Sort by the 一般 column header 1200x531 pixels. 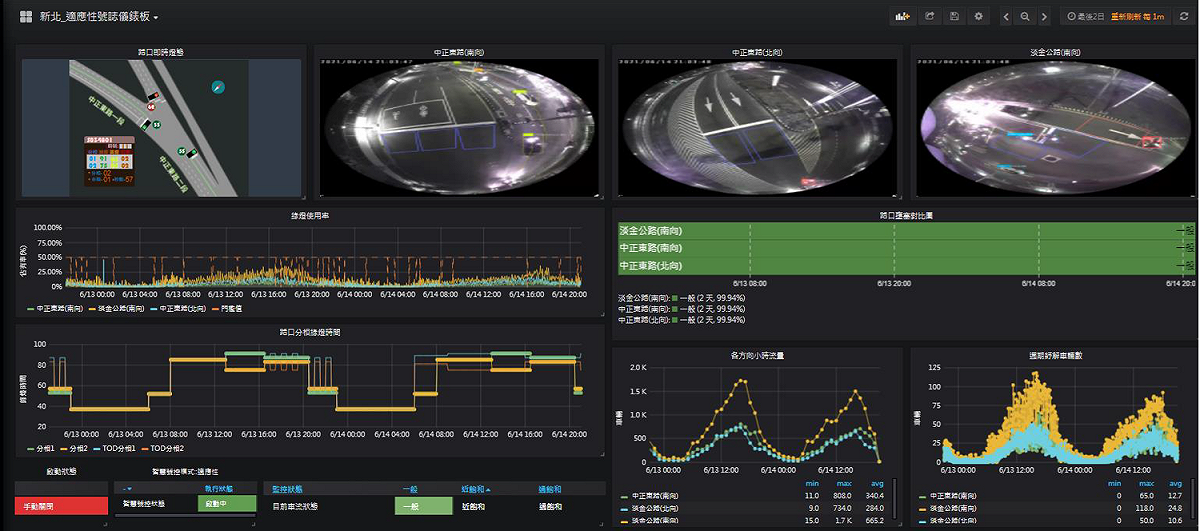pyautogui.click(x=409, y=488)
